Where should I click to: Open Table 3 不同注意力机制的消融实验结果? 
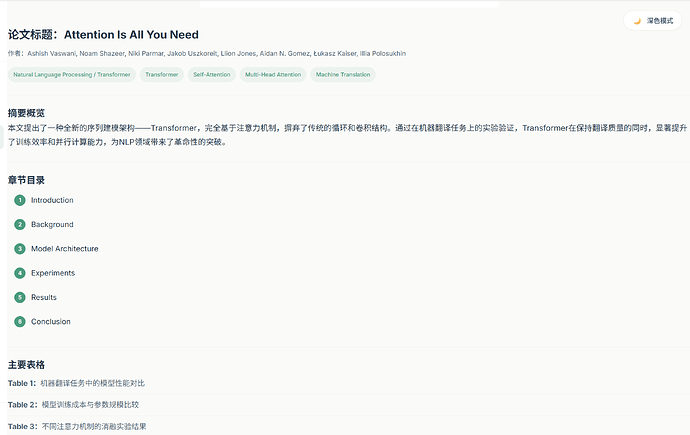pyautogui.click(x=77, y=426)
